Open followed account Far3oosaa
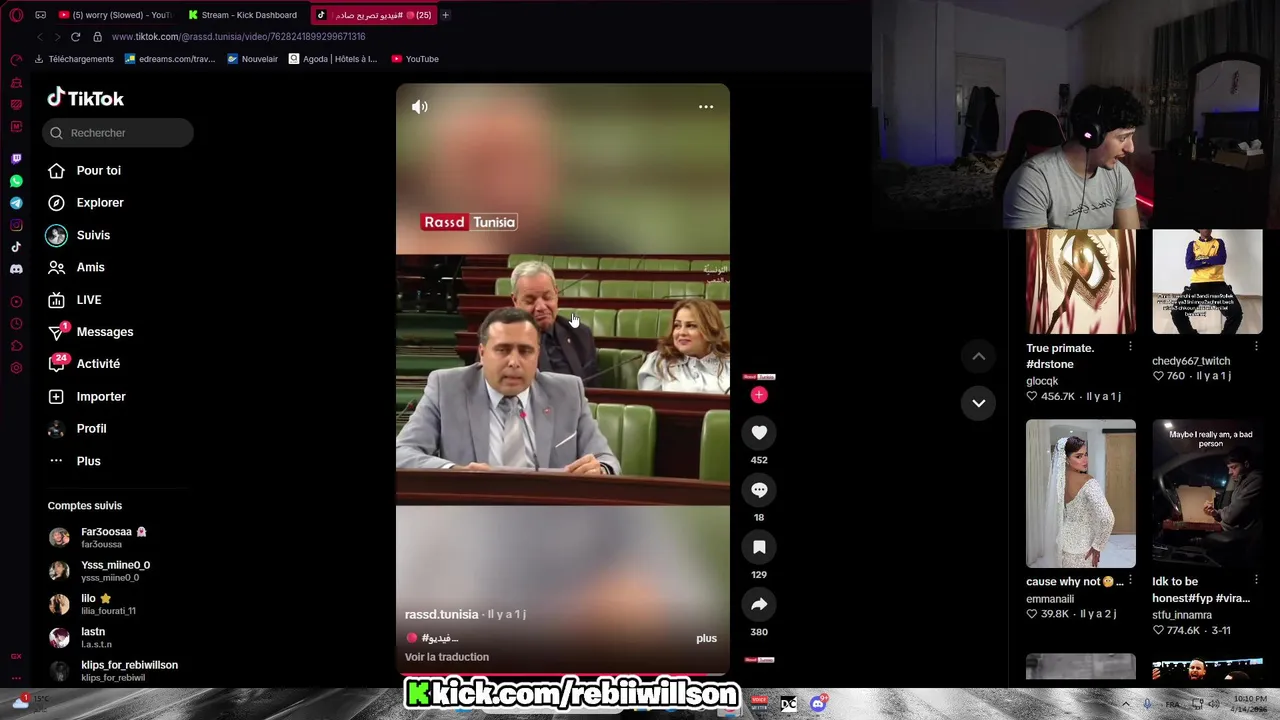Image resolution: width=1280 pixels, height=720 pixels. tap(113, 538)
